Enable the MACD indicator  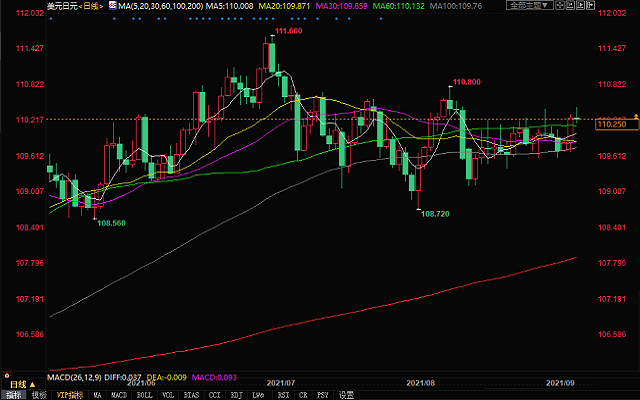[118, 395]
